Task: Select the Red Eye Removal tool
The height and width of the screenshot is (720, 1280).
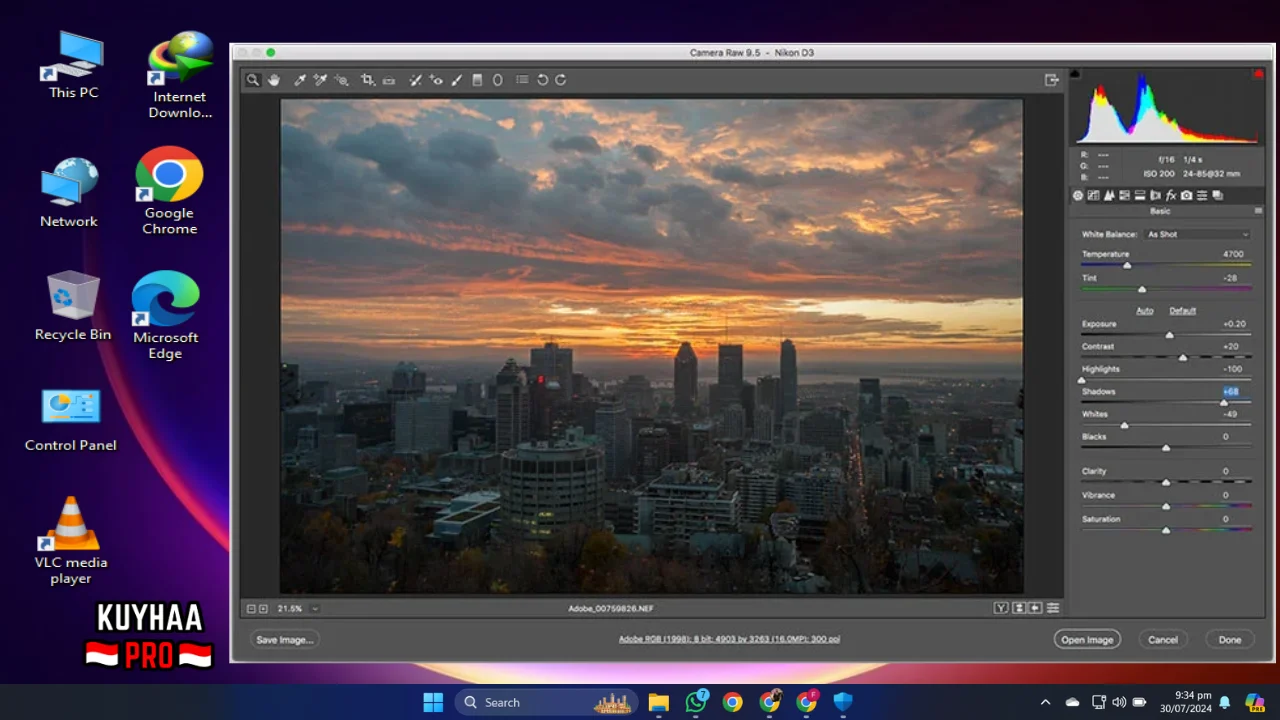Action: coord(436,80)
